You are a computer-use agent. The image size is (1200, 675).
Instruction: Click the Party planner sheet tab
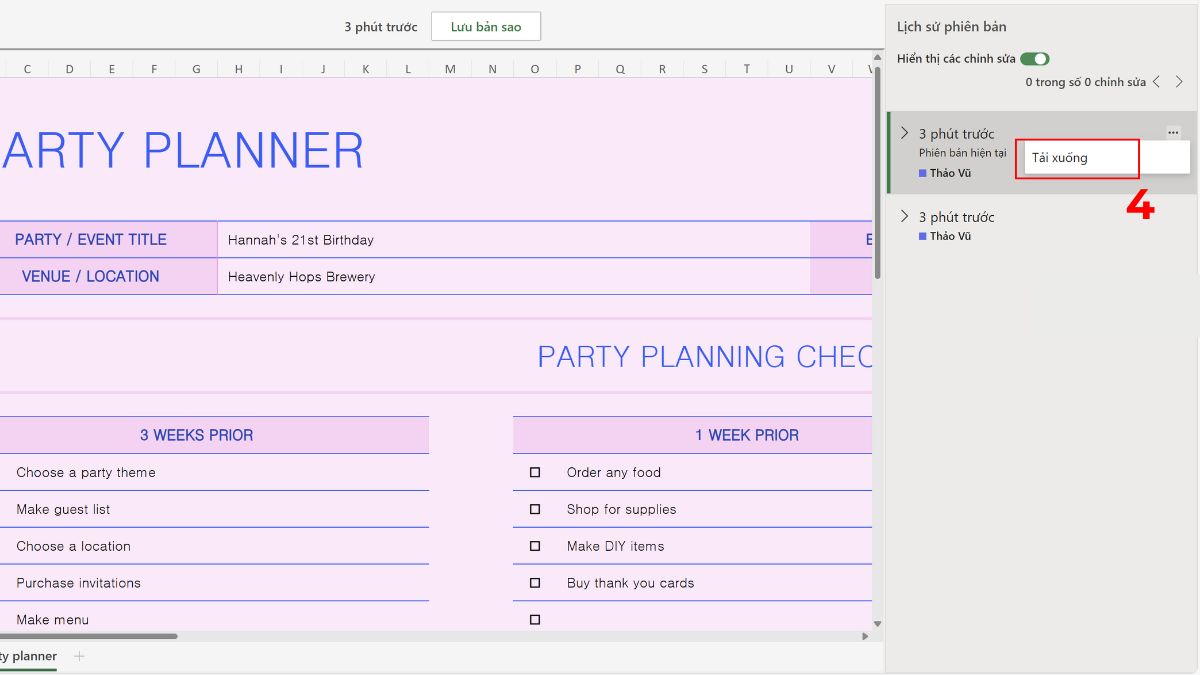[x=28, y=656]
